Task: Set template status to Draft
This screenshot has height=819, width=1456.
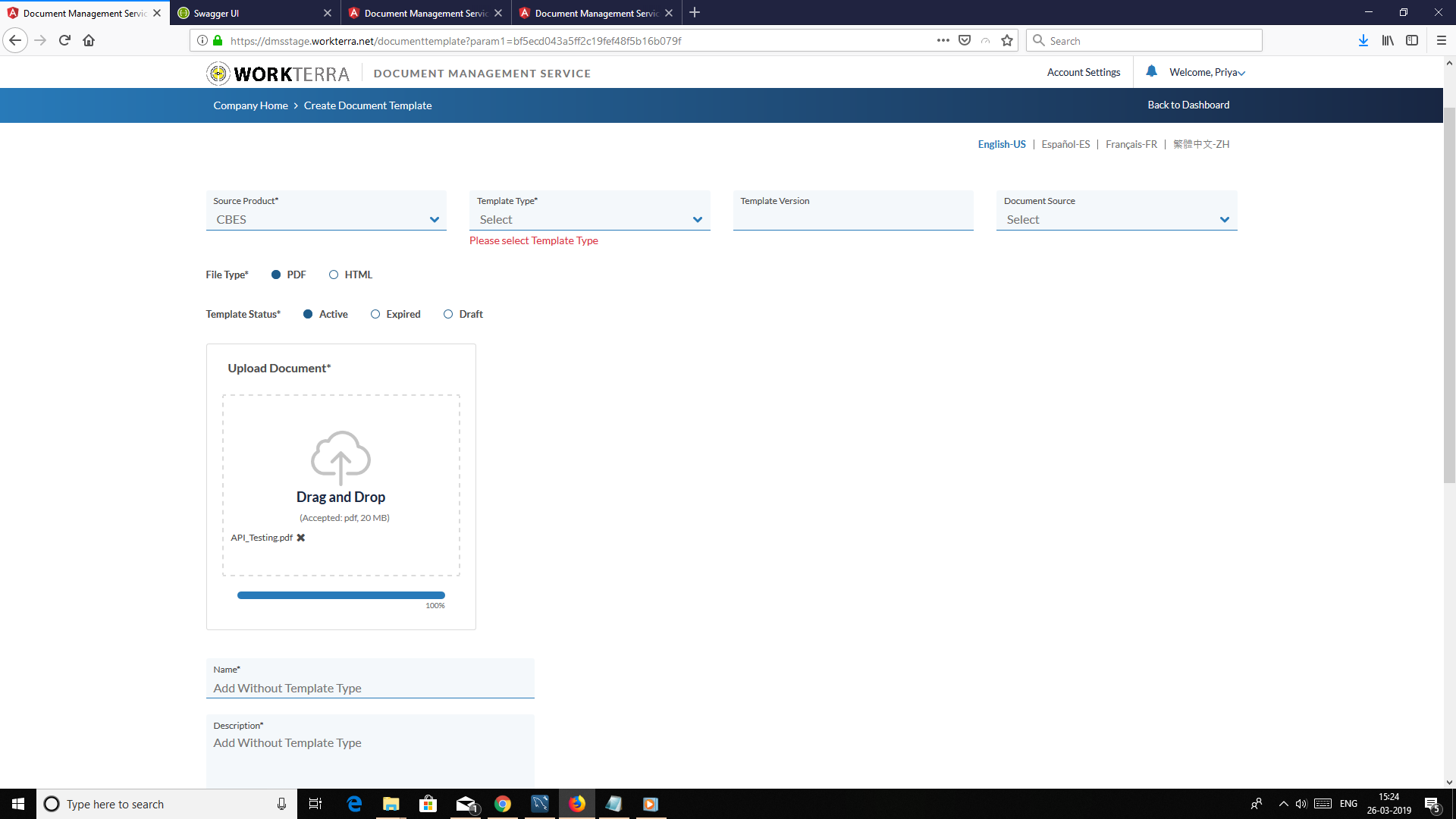Action: (448, 314)
